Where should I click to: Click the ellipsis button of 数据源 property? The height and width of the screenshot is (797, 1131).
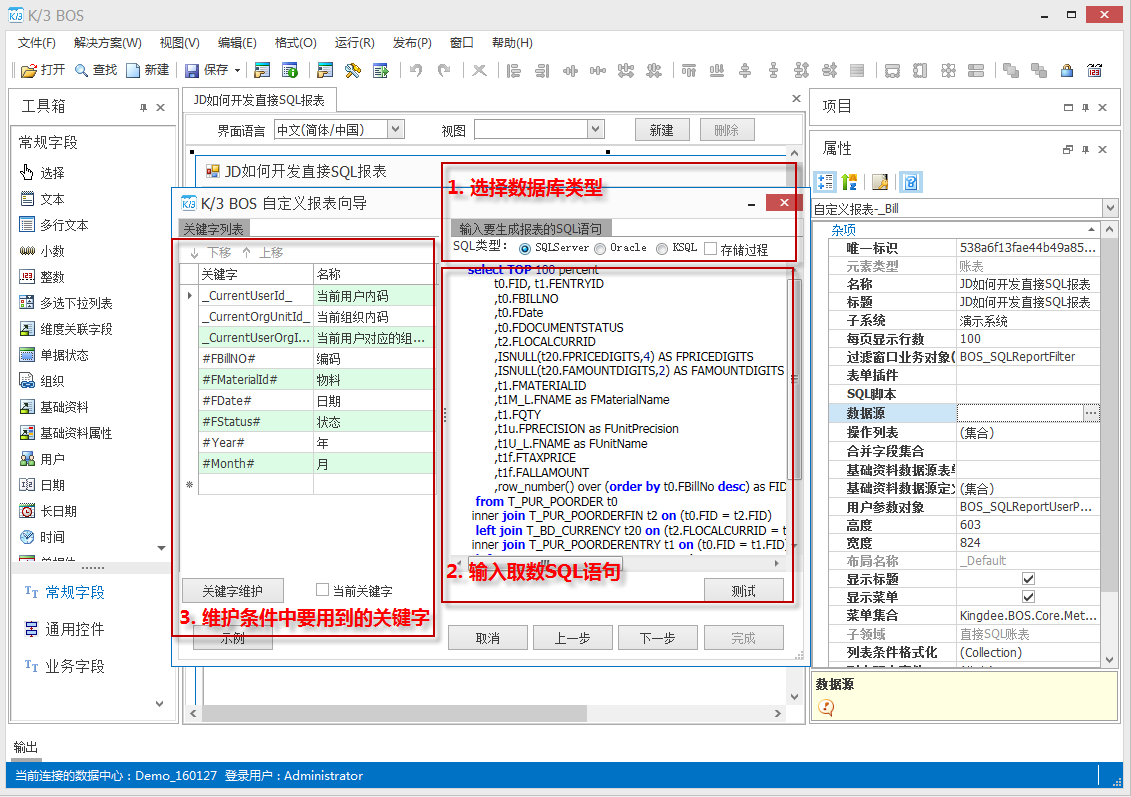point(1091,413)
